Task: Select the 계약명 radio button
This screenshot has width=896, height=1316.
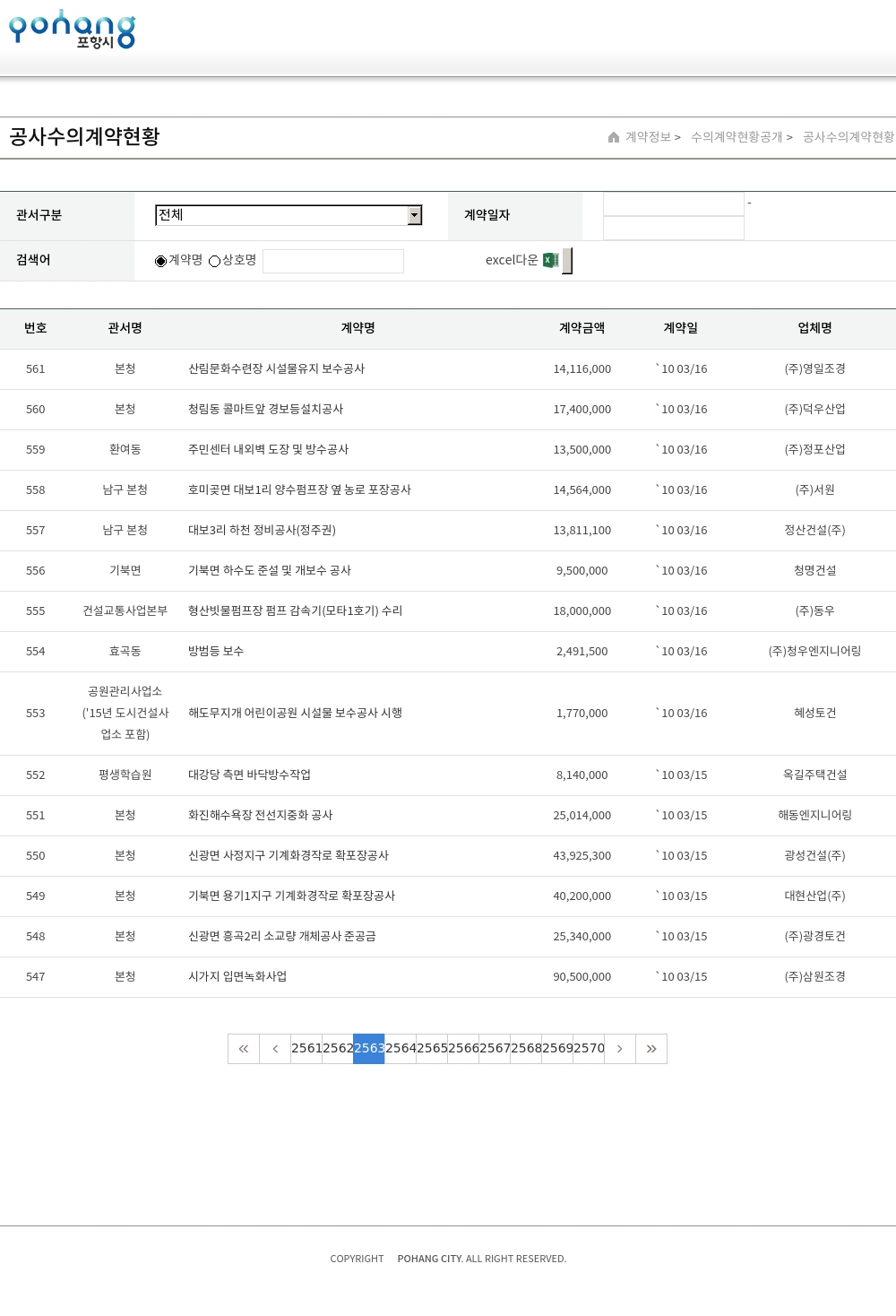Action: pyautogui.click(x=161, y=261)
